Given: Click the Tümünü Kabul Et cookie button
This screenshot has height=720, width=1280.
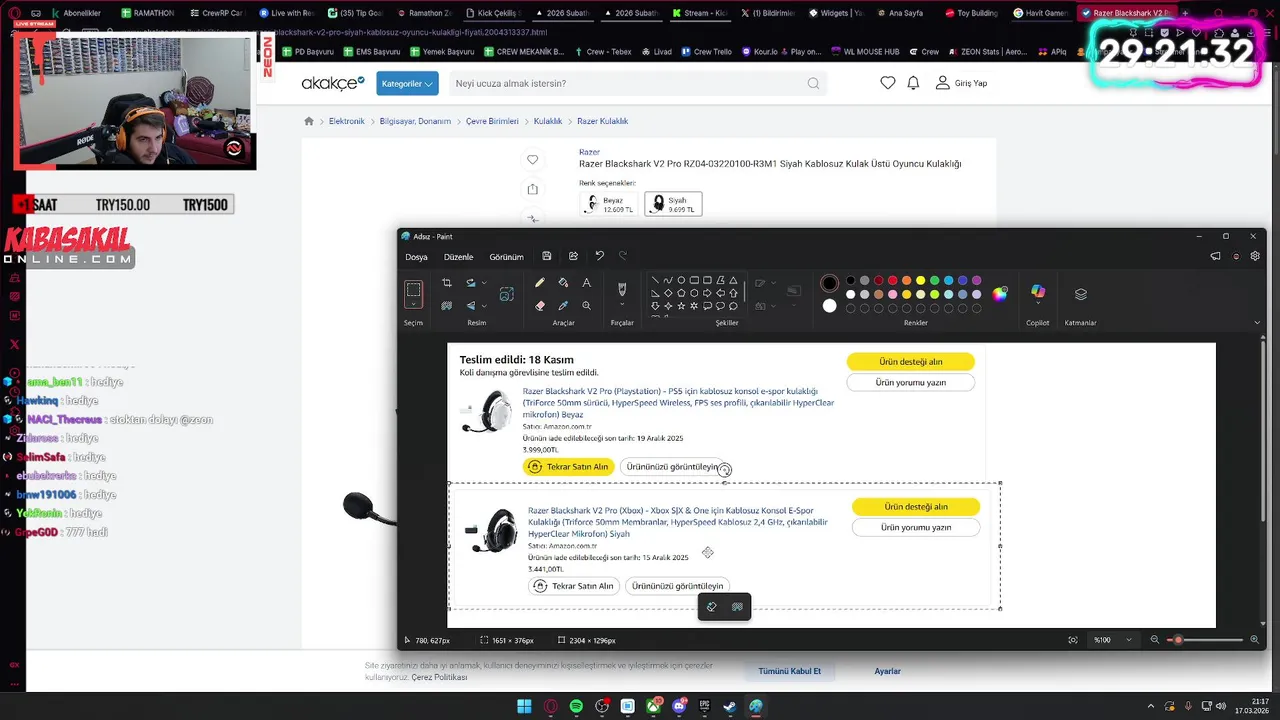Looking at the screenshot, I should point(789,671).
